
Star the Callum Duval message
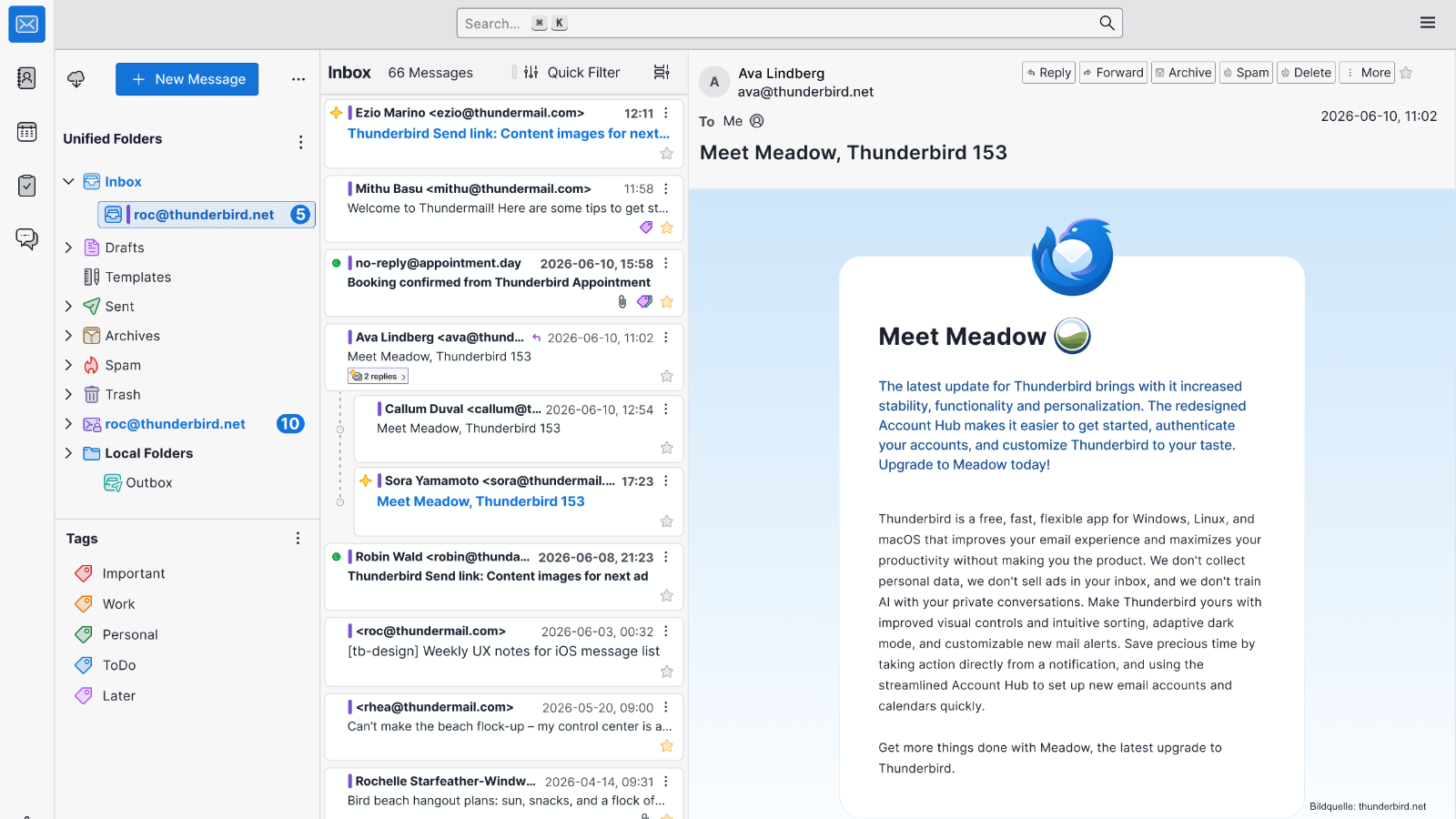click(667, 448)
